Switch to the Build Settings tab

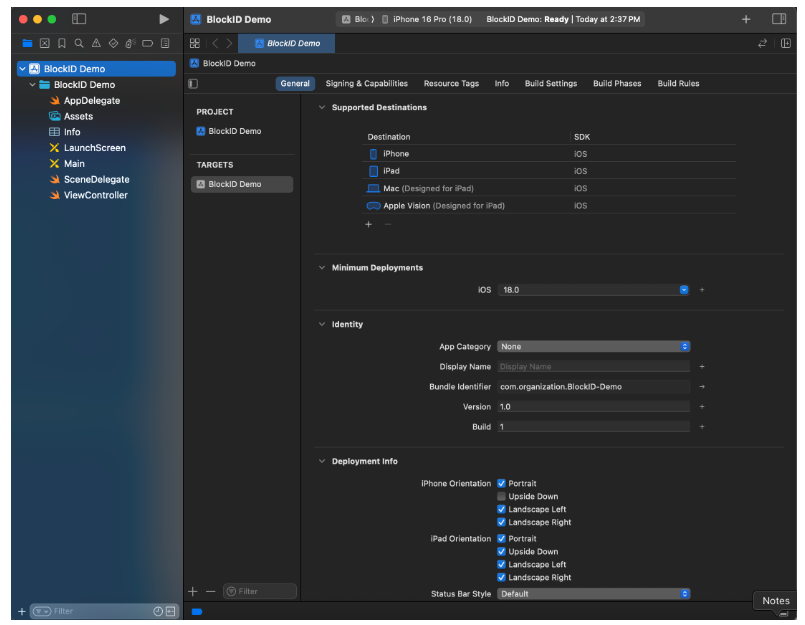click(550, 84)
